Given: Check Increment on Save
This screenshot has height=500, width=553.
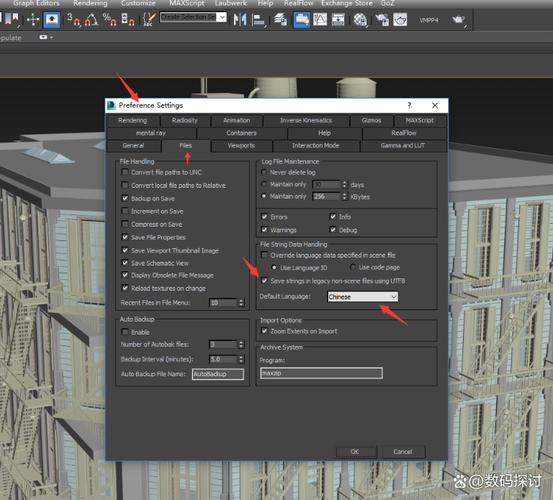Looking at the screenshot, I should (x=125, y=211).
